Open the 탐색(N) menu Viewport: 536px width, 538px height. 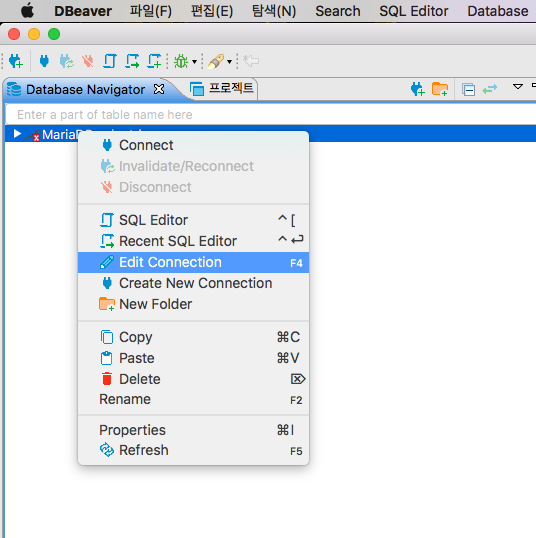[x=274, y=11]
